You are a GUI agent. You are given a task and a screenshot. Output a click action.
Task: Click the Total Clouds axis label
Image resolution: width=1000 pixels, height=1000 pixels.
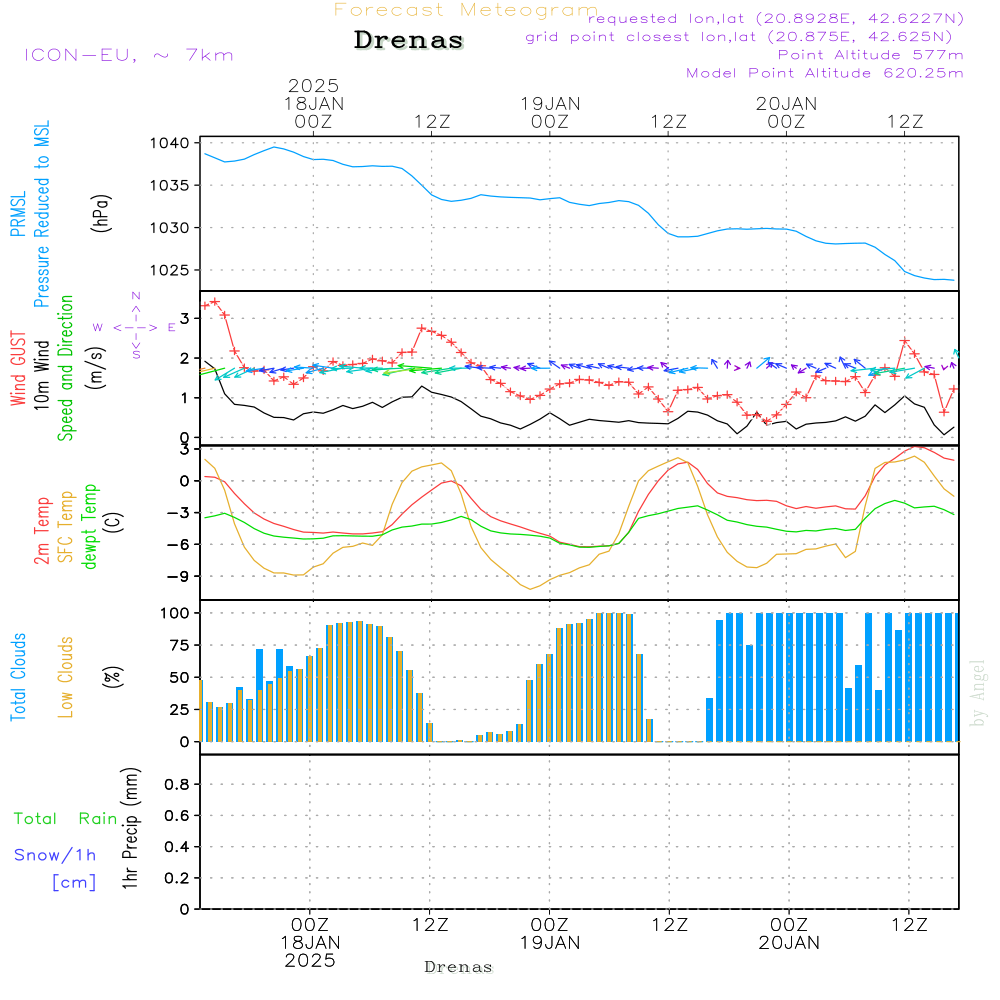pyautogui.click(x=18, y=677)
